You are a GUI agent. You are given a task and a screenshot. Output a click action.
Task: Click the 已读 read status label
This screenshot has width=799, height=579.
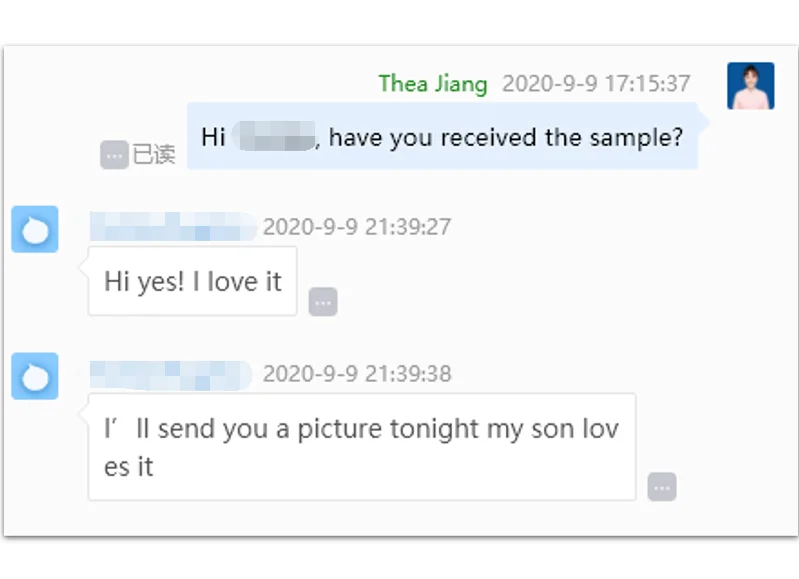click(154, 155)
